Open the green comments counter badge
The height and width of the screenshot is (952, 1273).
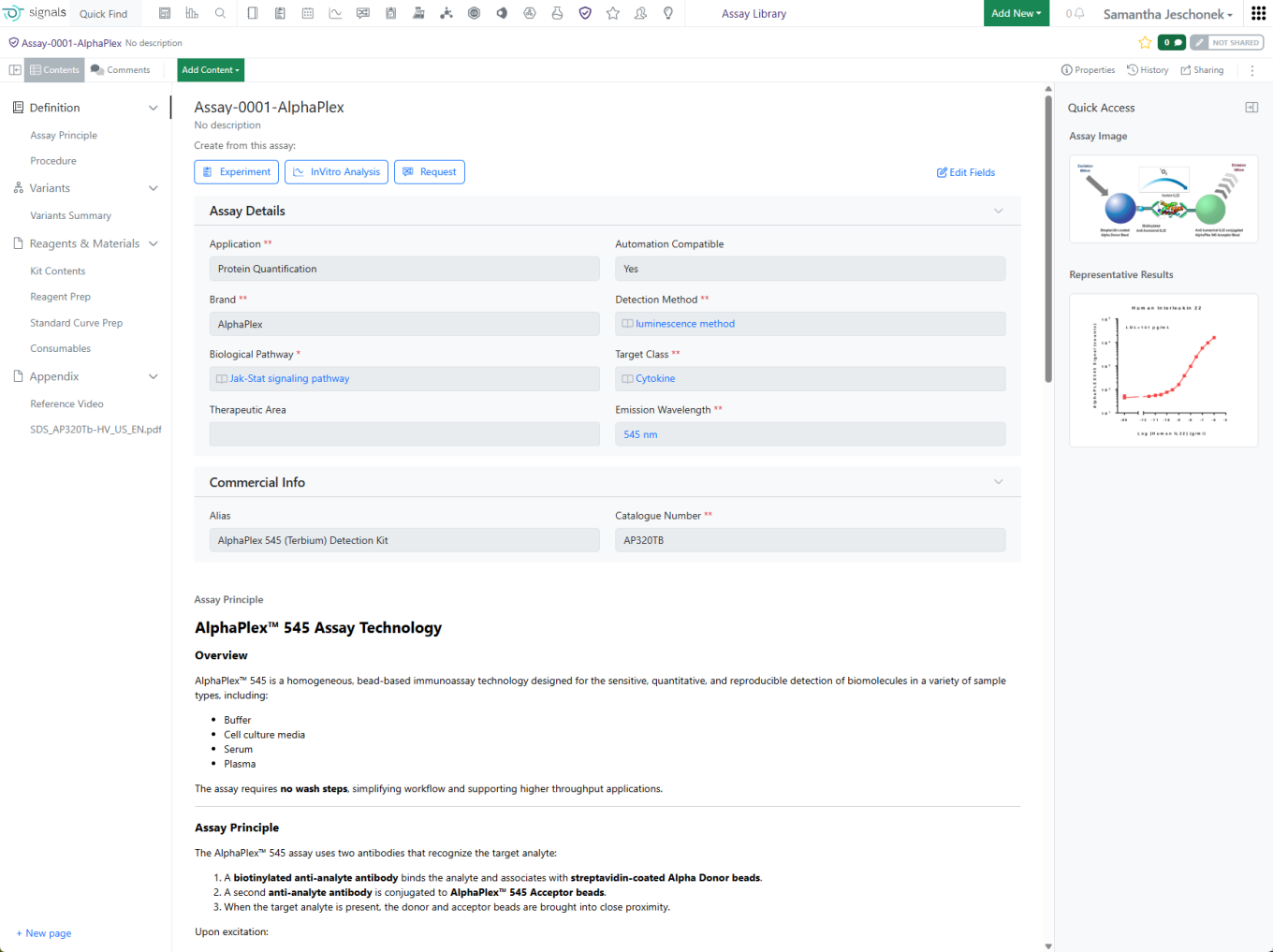1172,42
